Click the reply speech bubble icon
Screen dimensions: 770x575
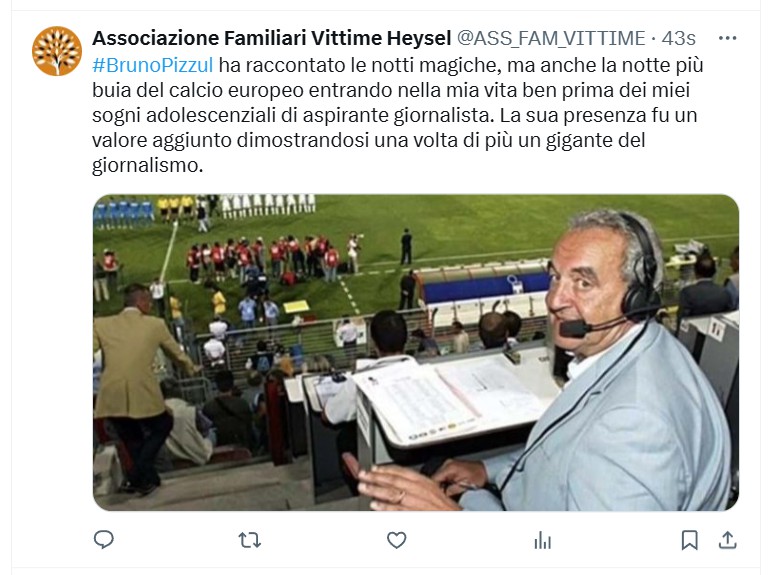(104, 540)
